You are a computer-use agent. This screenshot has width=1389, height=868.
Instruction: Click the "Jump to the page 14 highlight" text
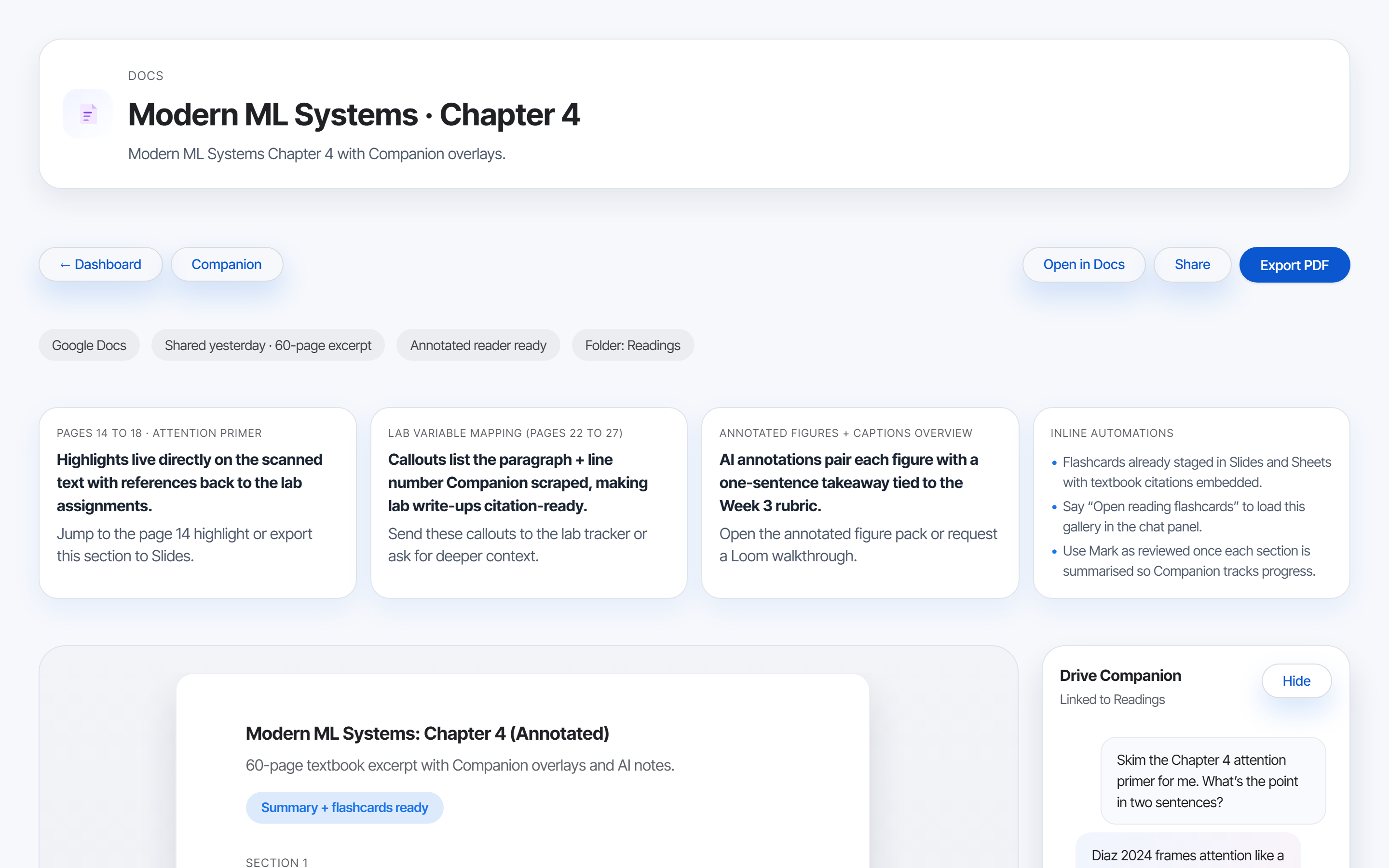coord(184,545)
